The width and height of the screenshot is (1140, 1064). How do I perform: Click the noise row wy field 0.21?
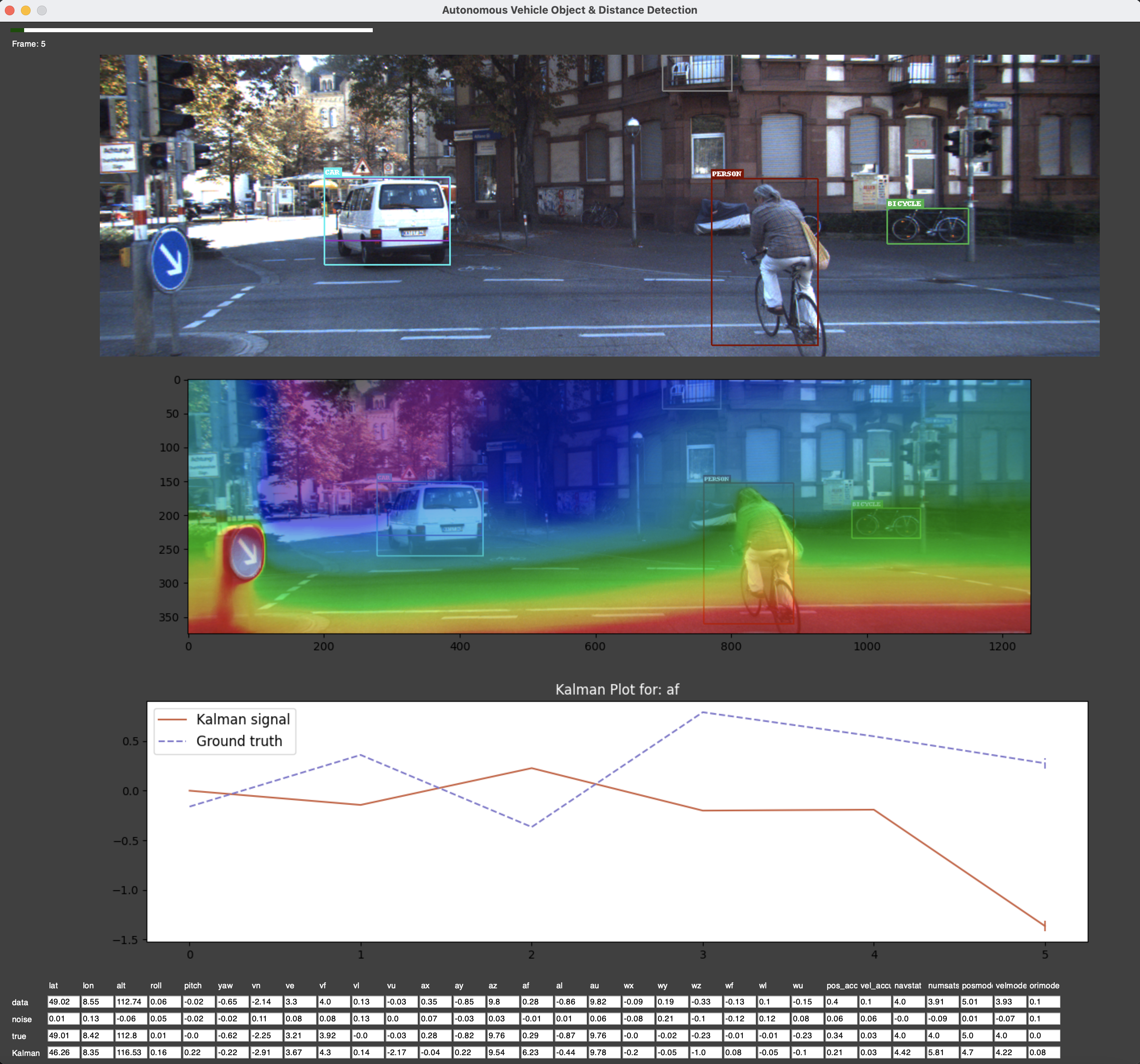(x=671, y=1019)
